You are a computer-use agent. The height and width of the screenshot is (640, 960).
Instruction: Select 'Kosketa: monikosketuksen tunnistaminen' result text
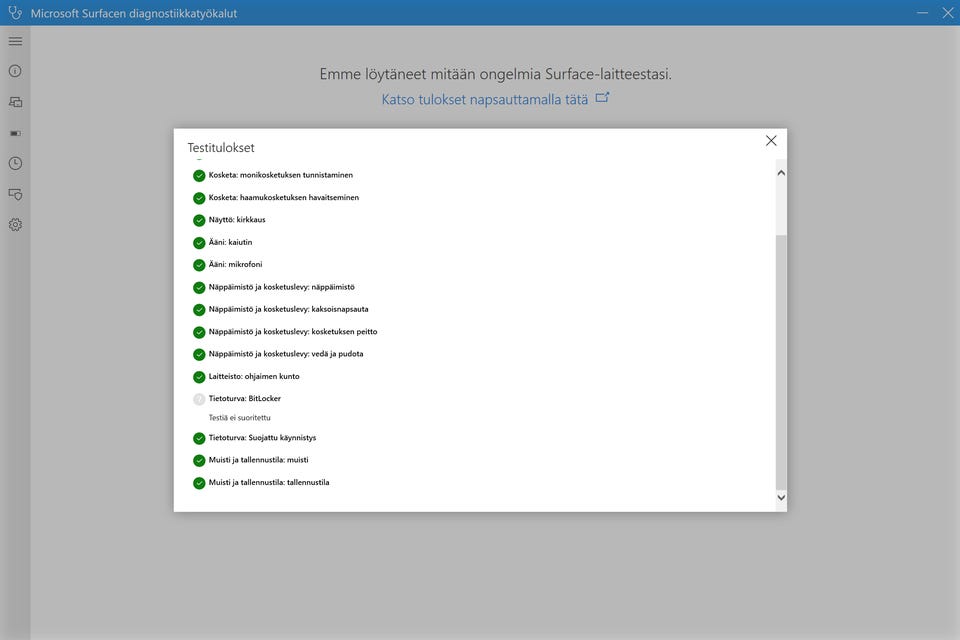tap(280, 175)
